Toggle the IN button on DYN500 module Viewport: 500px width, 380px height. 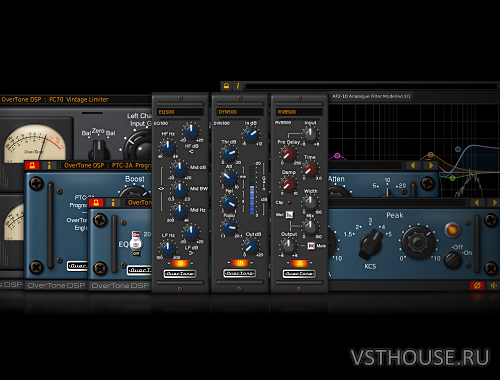[x=240, y=263]
